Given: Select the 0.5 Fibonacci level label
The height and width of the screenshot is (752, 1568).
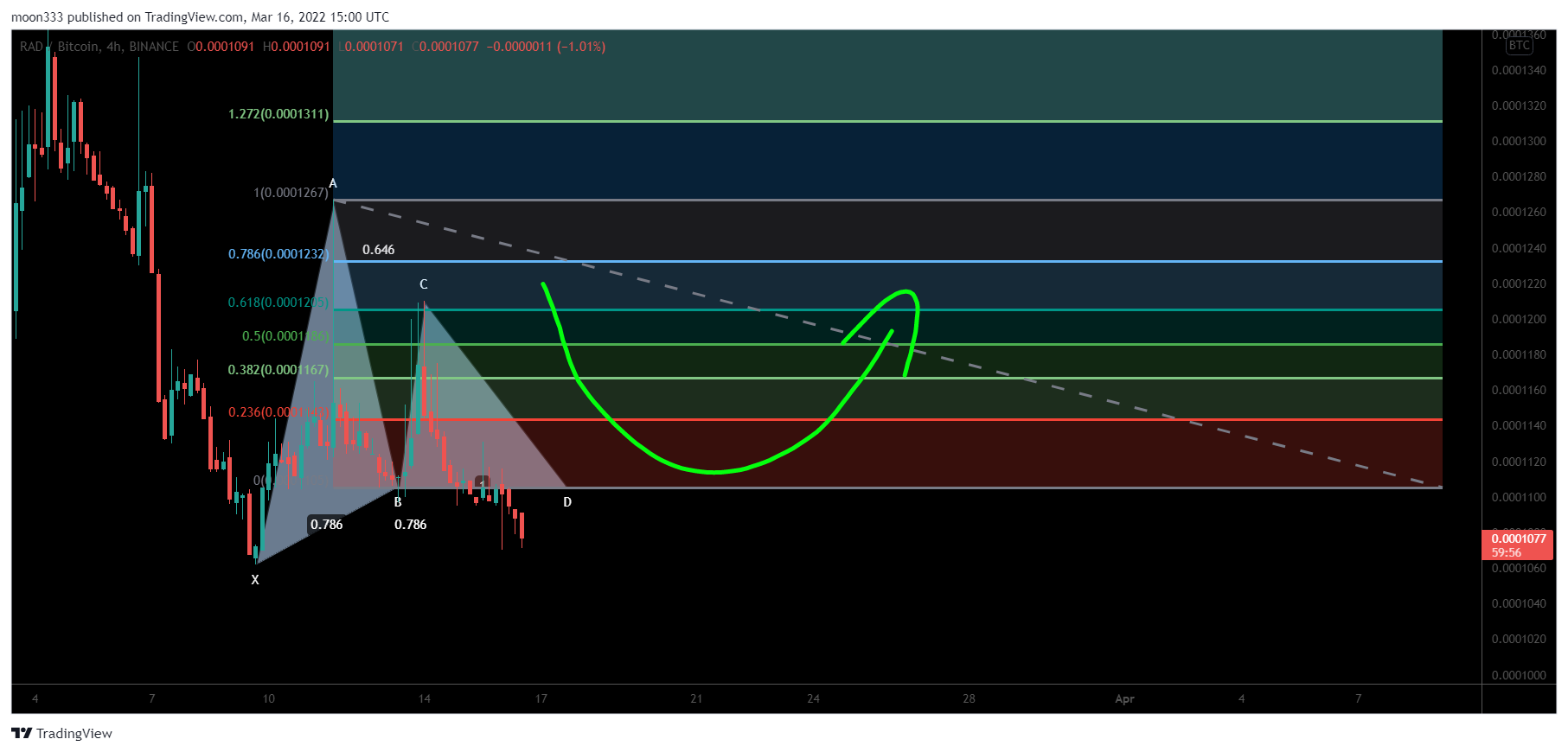Looking at the screenshot, I should pyautogui.click(x=285, y=336).
